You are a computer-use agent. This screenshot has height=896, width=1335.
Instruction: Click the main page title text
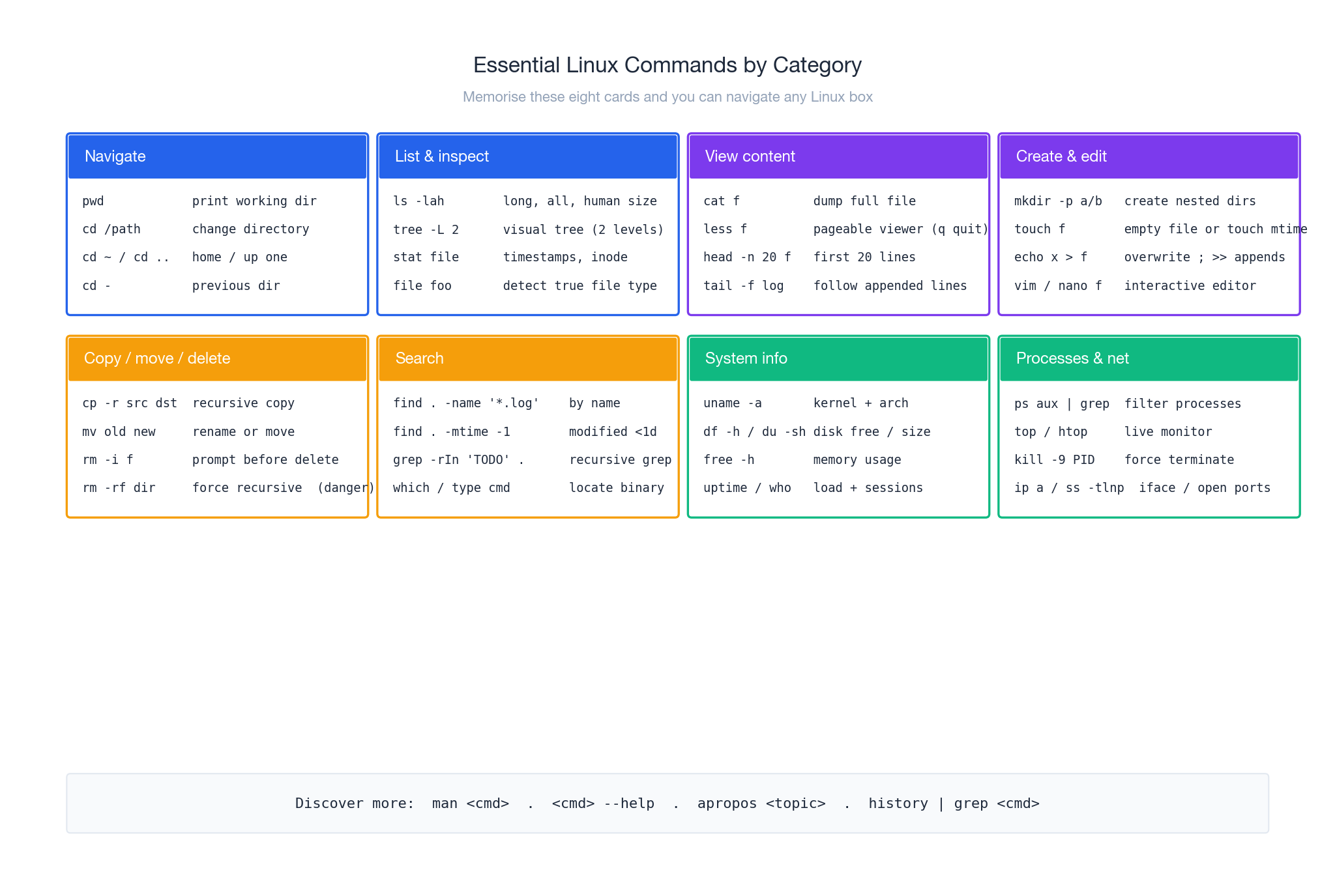coord(667,65)
